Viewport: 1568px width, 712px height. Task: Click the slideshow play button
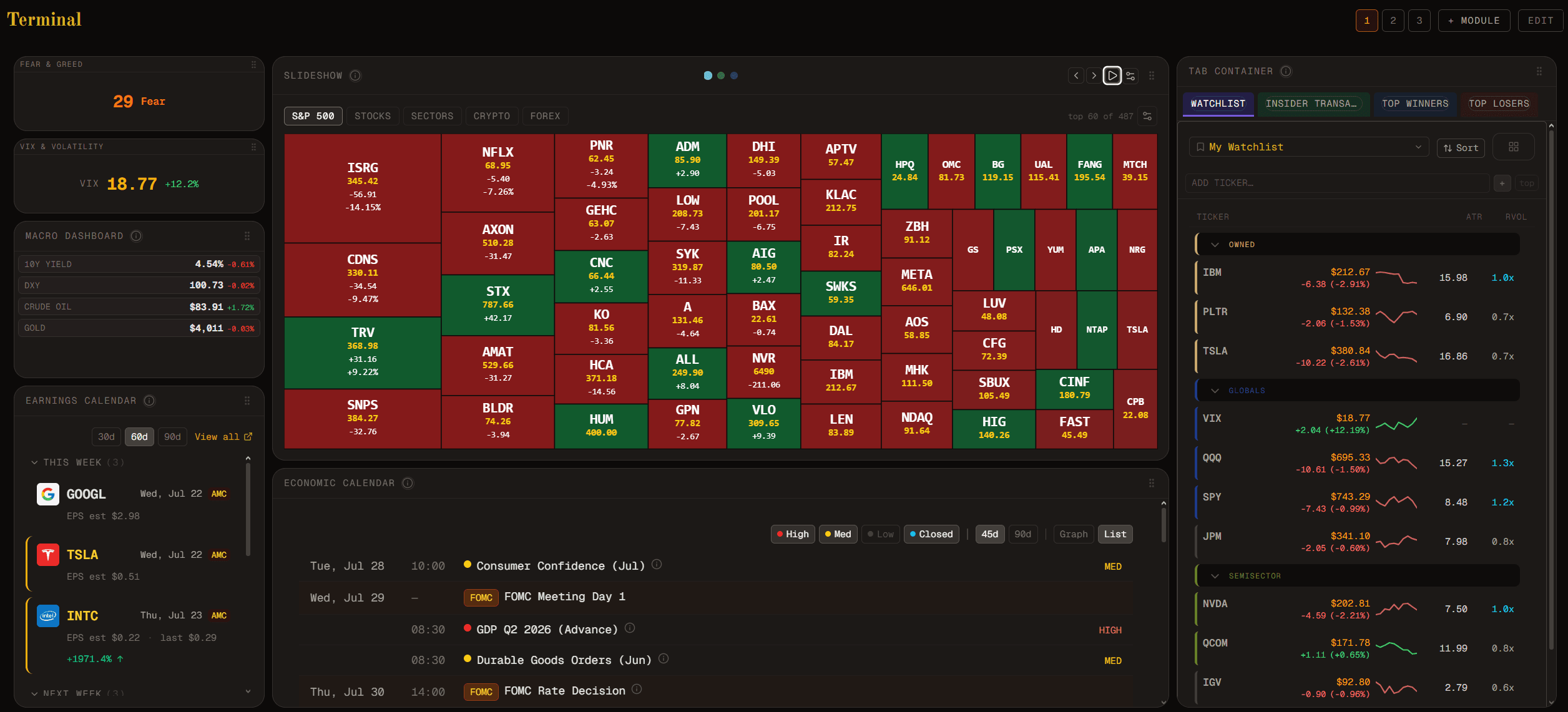pyautogui.click(x=1112, y=76)
